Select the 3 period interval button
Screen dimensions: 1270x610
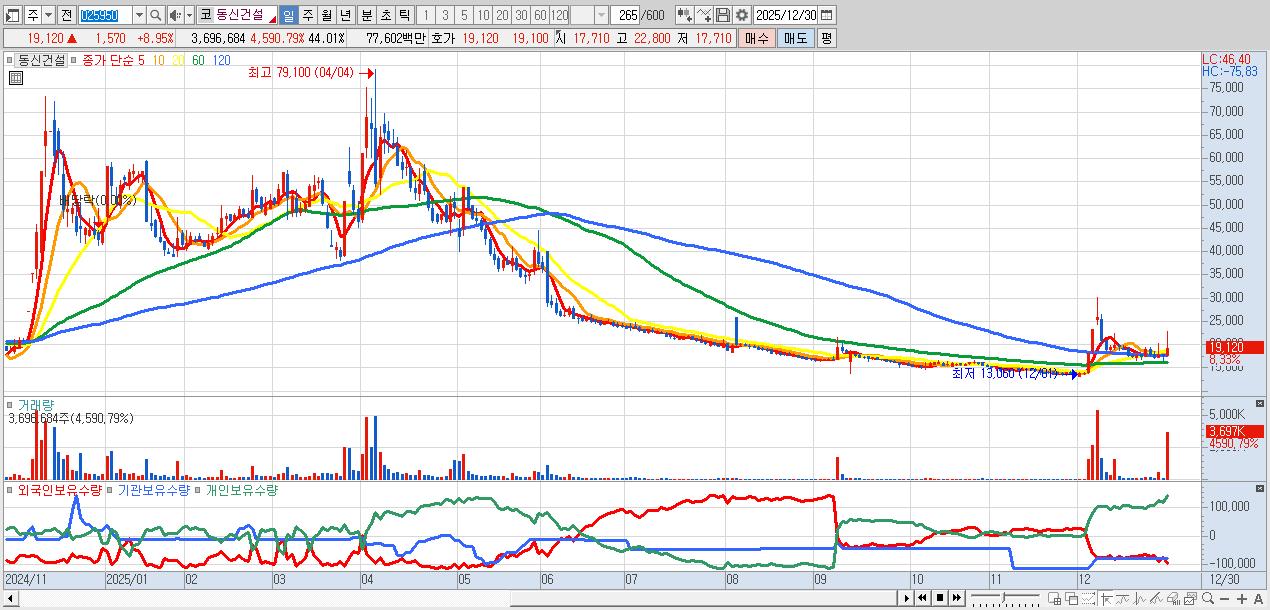(x=446, y=15)
